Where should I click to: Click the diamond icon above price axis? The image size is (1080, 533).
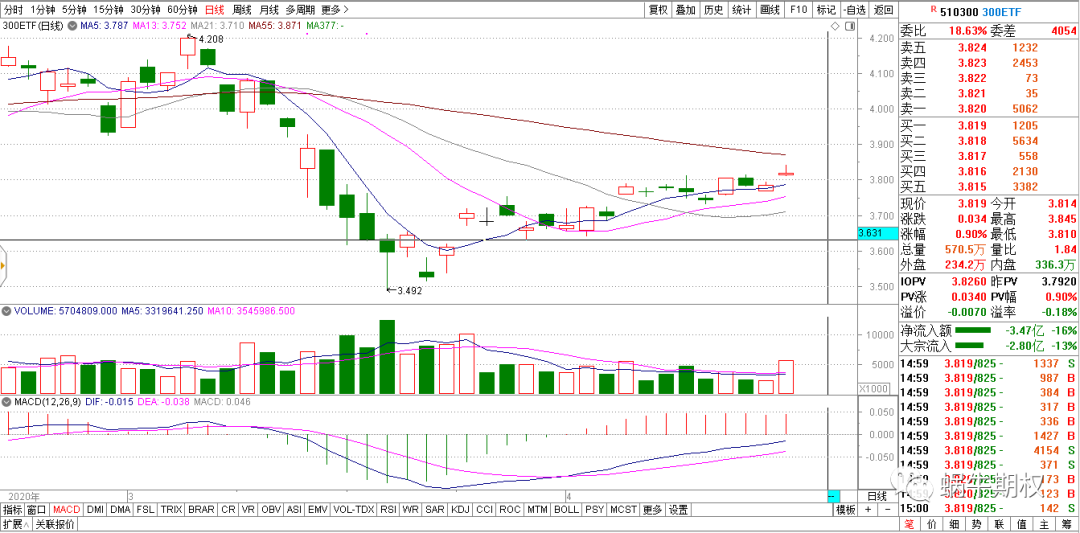point(835,25)
